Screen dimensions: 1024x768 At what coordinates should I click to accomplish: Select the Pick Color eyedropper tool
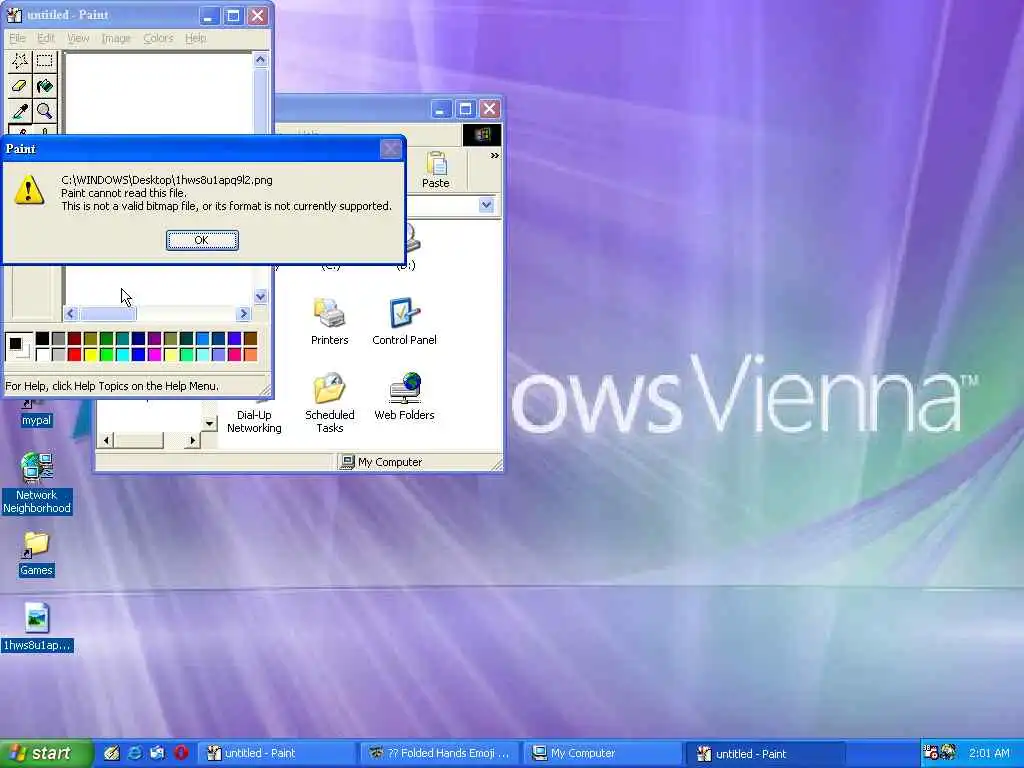pos(20,111)
